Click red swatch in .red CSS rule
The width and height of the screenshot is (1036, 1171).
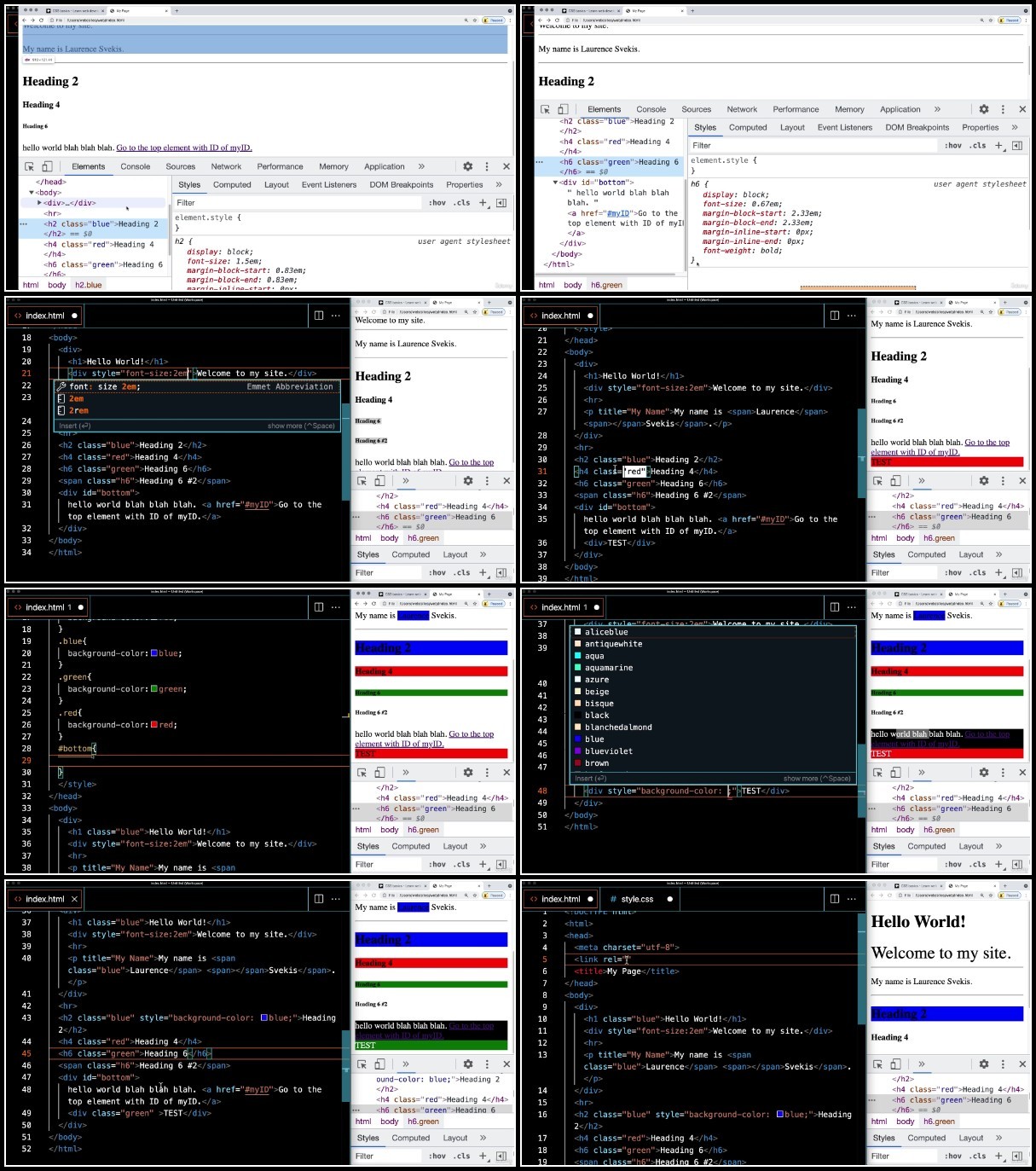tap(153, 725)
